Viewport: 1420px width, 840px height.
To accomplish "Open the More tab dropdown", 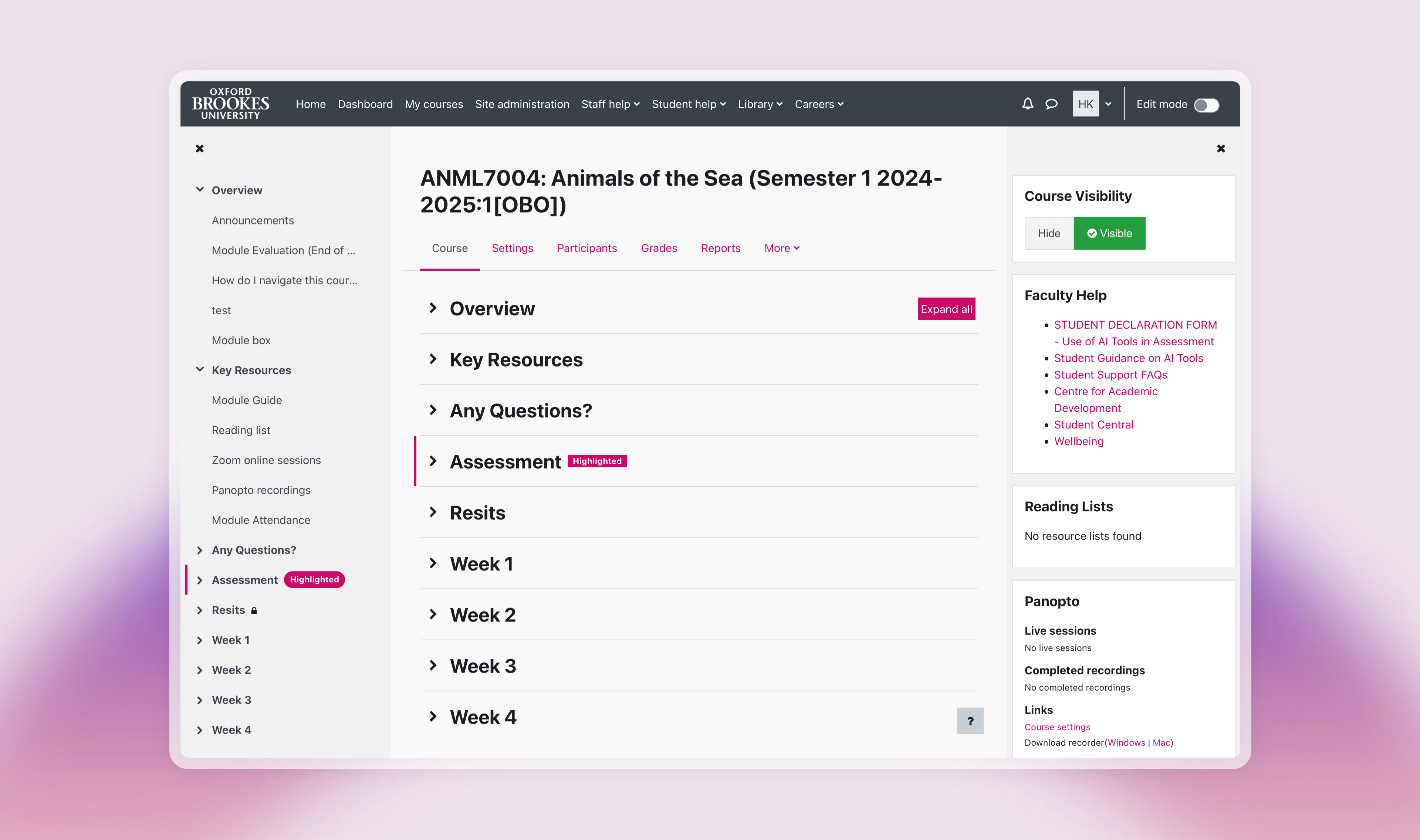I will pos(781,248).
